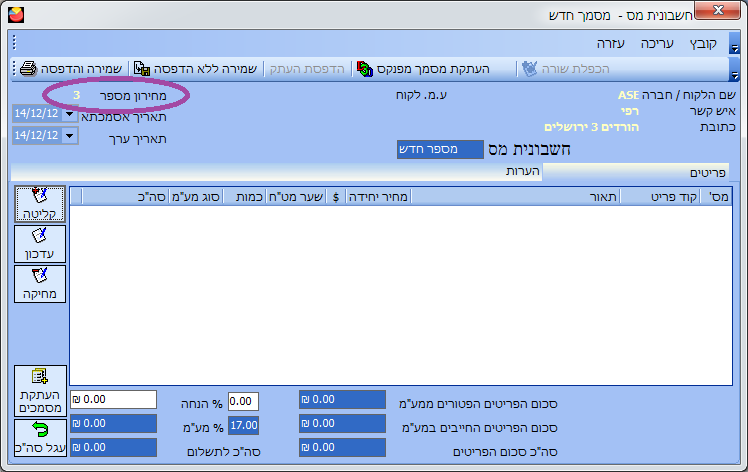Click the סה"כ column header
The height and width of the screenshot is (472, 748).
126,197
